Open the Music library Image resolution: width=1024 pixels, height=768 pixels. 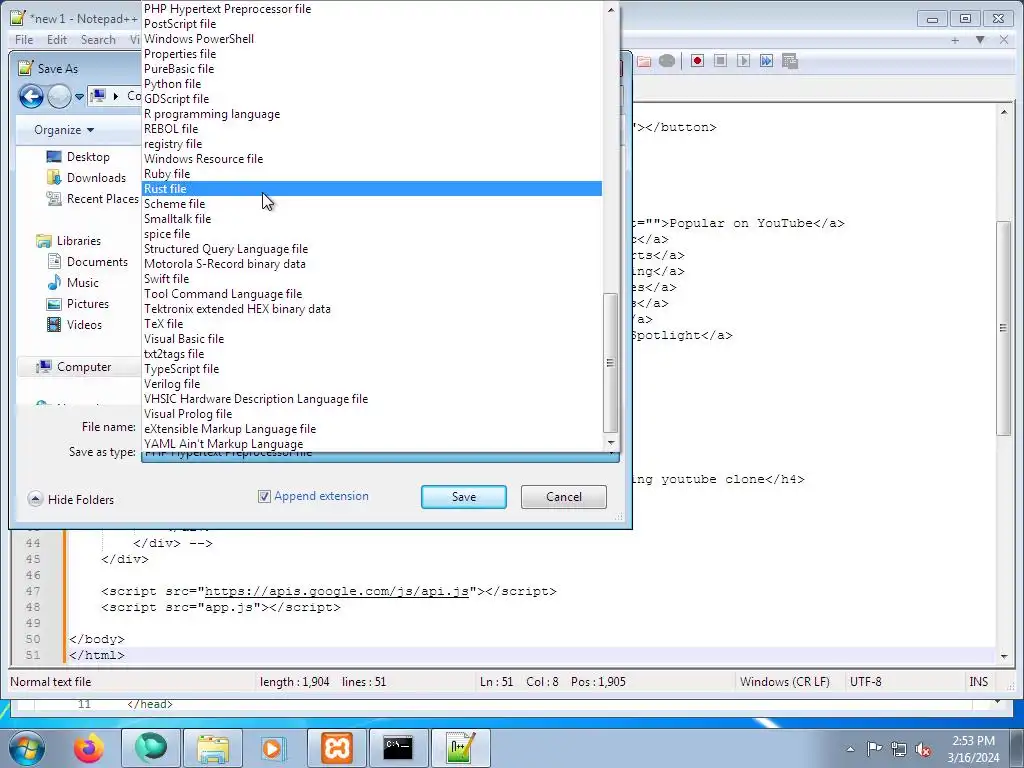tap(82, 282)
